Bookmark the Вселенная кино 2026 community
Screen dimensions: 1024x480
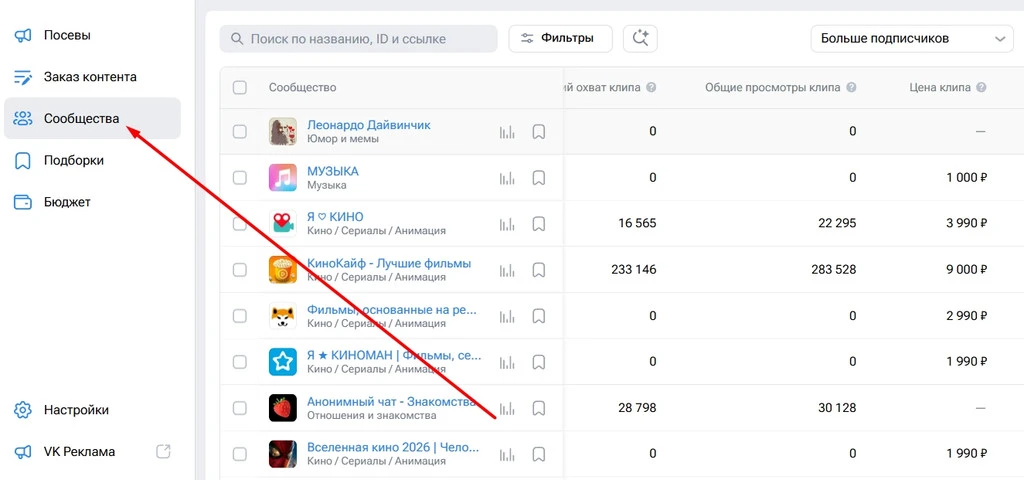[x=538, y=454]
